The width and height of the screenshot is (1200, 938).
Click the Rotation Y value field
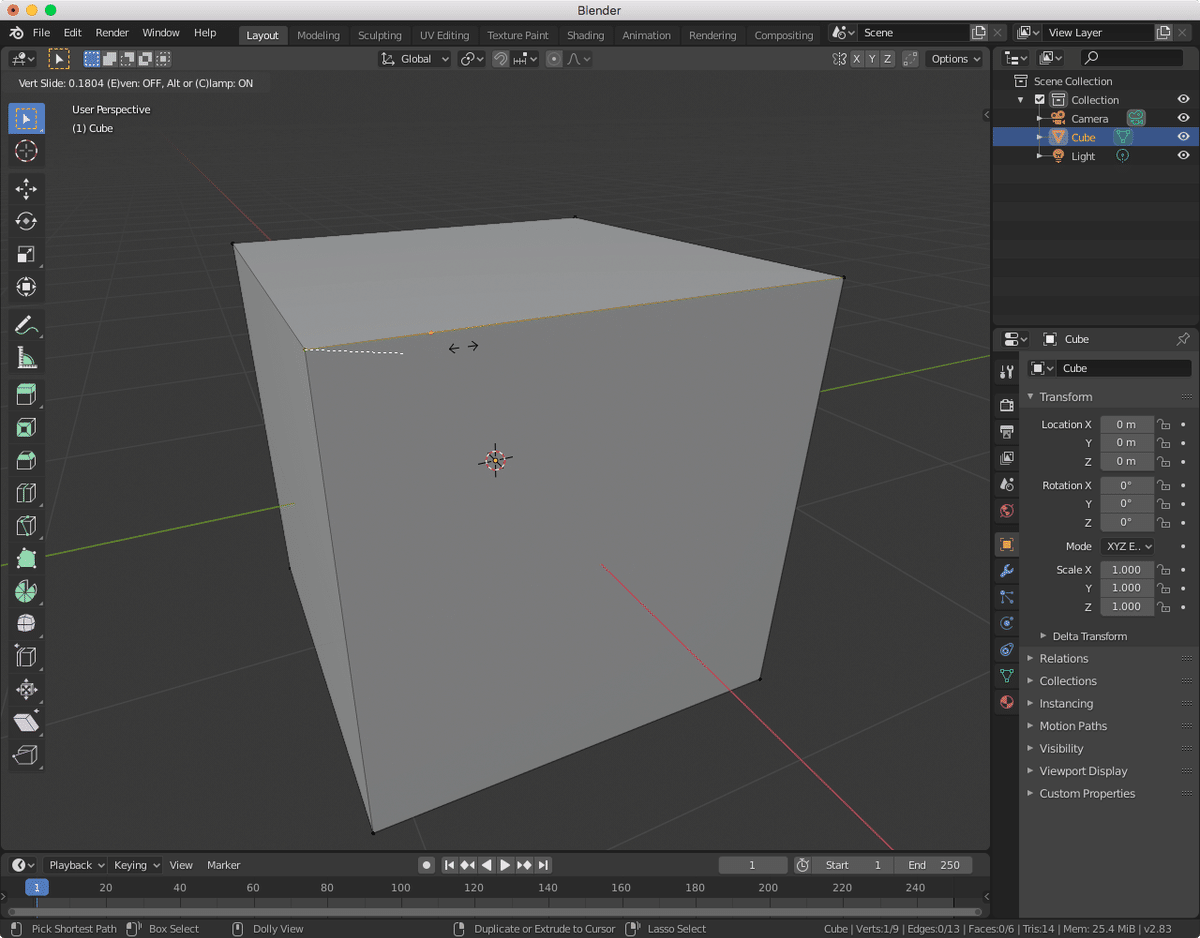coord(1127,503)
